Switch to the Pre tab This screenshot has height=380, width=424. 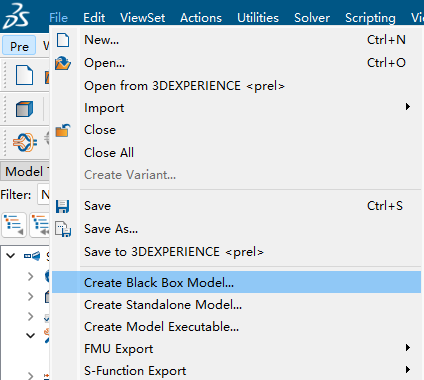tap(19, 46)
